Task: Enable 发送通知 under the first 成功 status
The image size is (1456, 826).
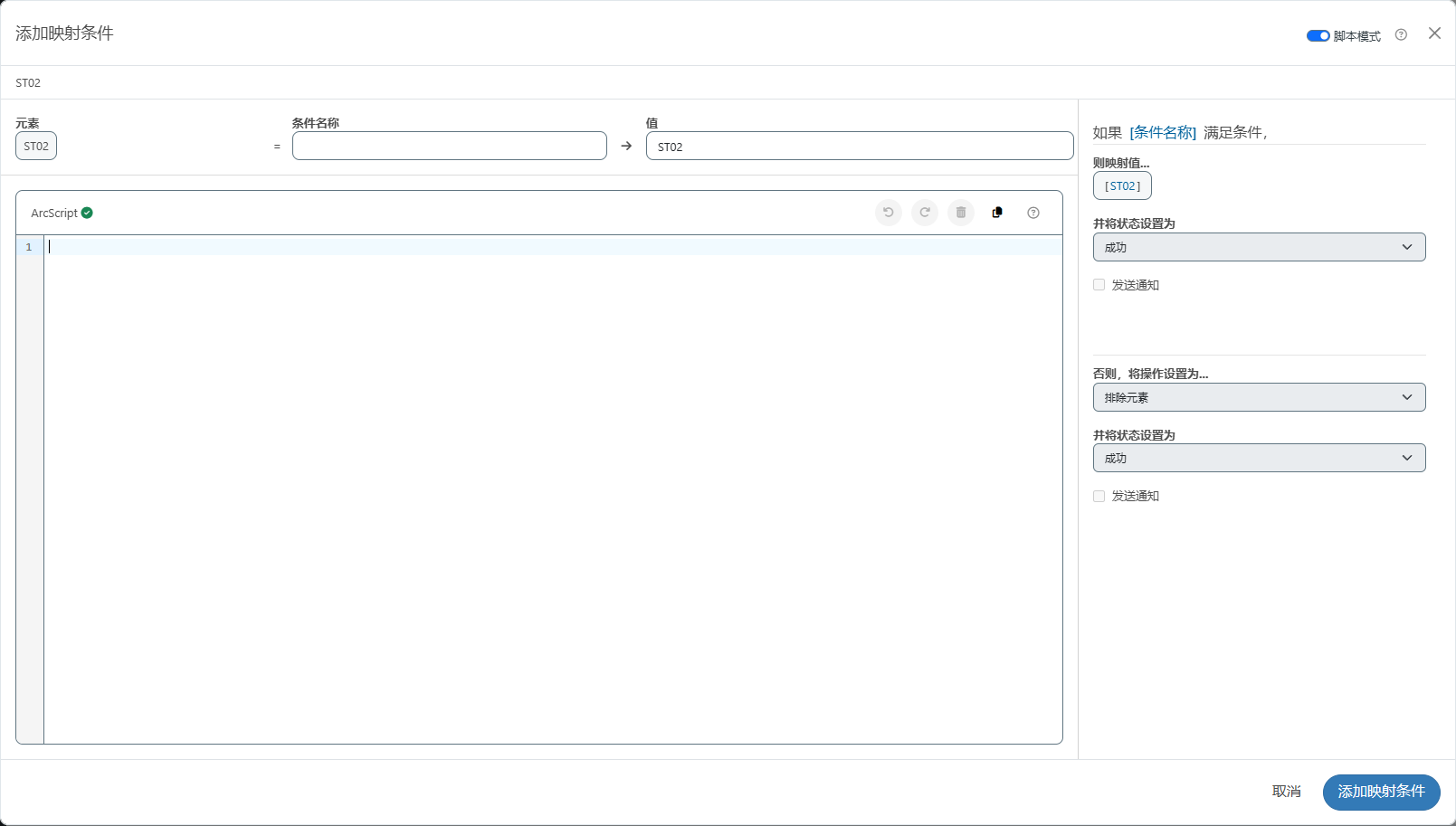Action: 1099,285
